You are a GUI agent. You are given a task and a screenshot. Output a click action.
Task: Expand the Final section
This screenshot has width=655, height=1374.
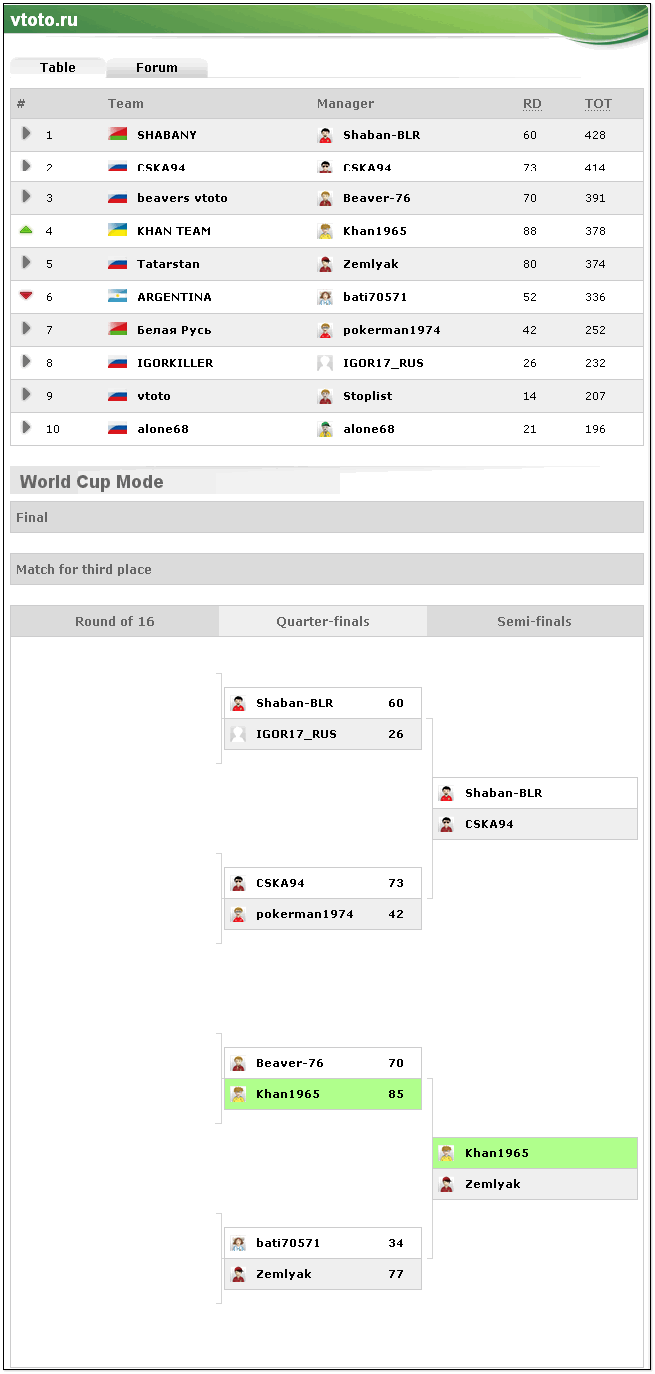(327, 517)
